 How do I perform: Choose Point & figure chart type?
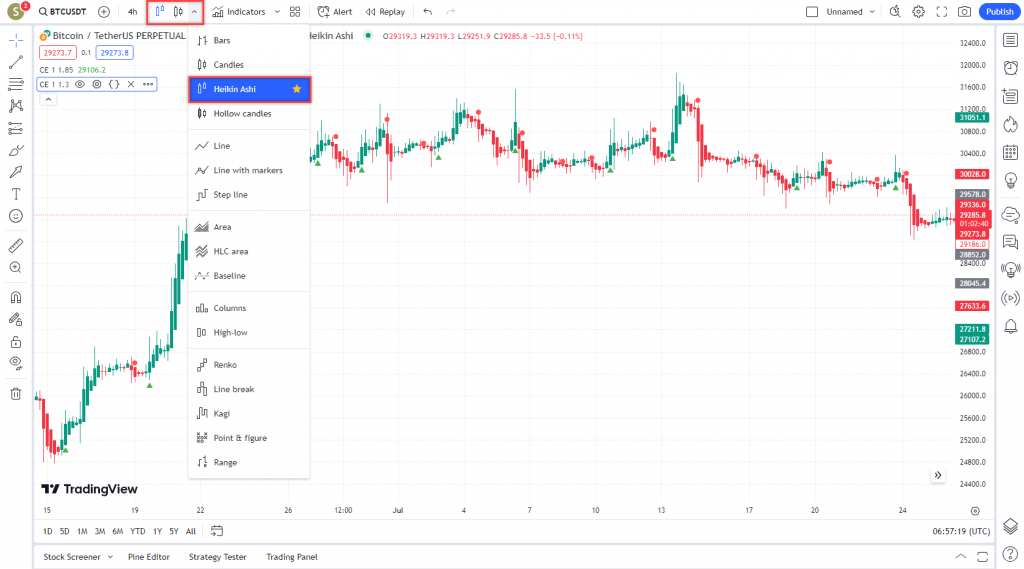coord(249,438)
